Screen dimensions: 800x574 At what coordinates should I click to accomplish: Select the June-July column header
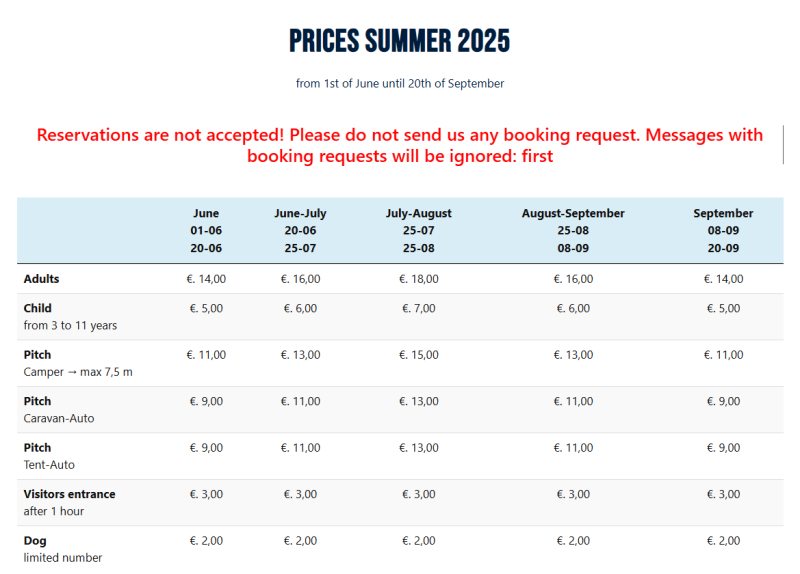[x=300, y=230]
